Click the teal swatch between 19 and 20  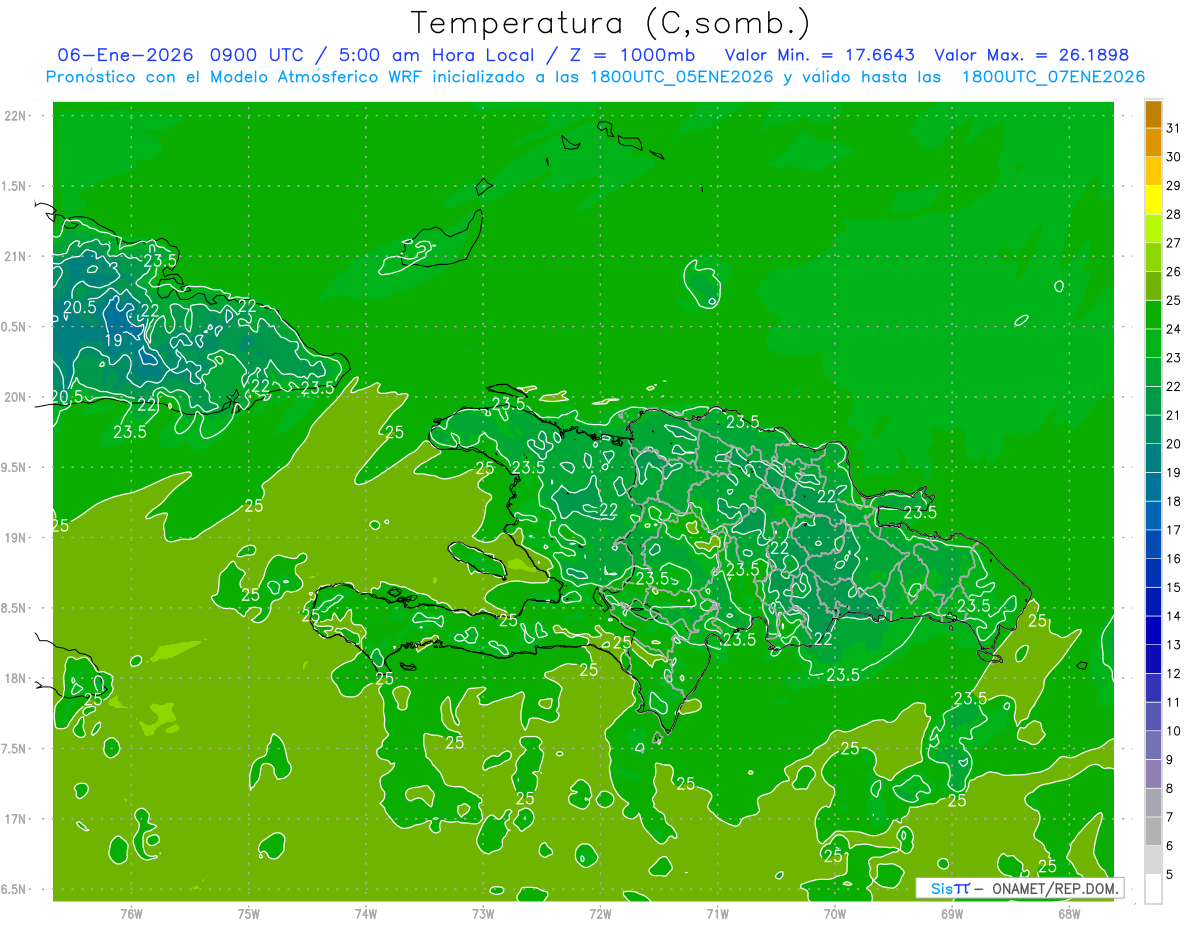1153,458
